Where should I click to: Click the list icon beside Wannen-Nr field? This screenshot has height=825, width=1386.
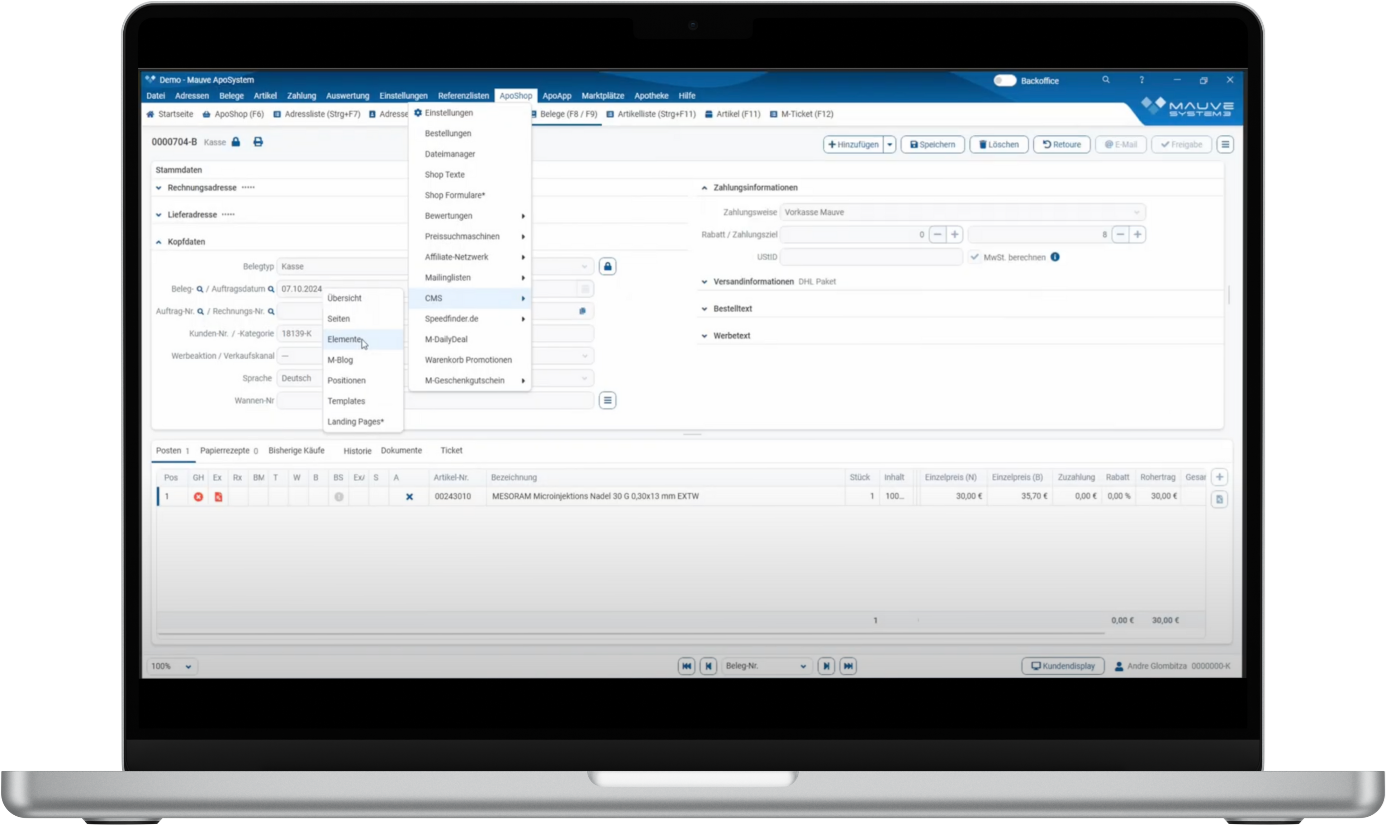(607, 400)
